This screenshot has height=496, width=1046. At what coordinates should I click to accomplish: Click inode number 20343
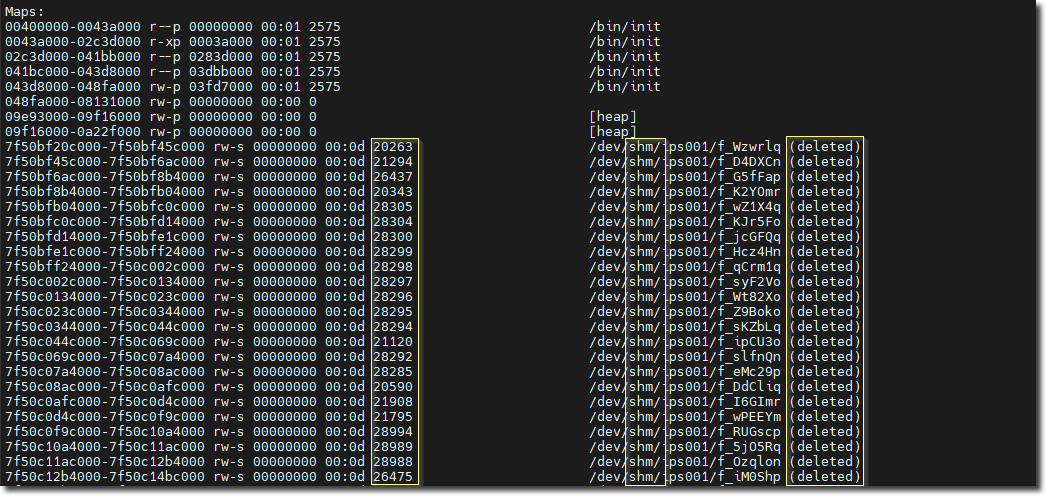(x=393, y=192)
